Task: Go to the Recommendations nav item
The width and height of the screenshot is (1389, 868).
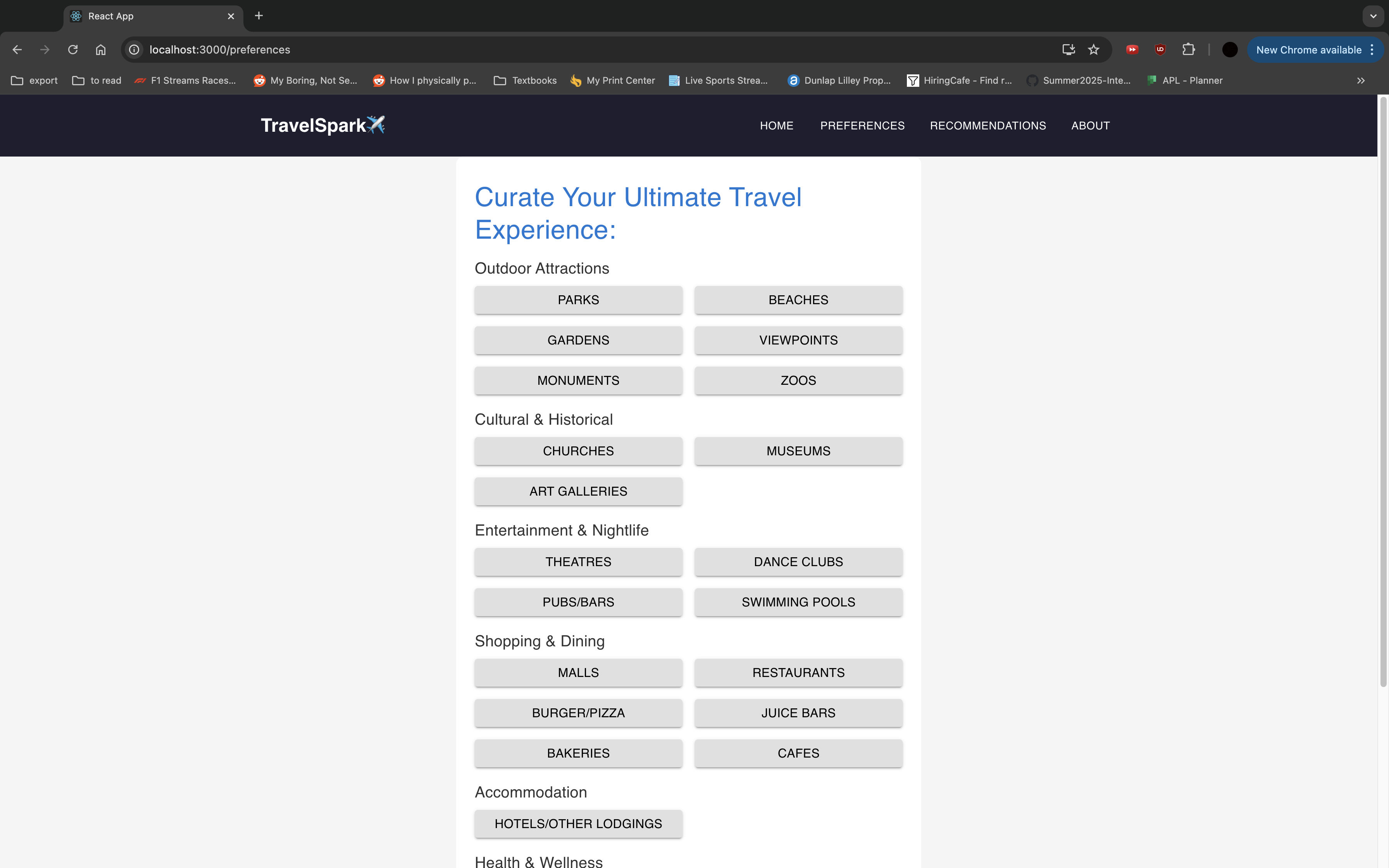Action: pos(987,126)
